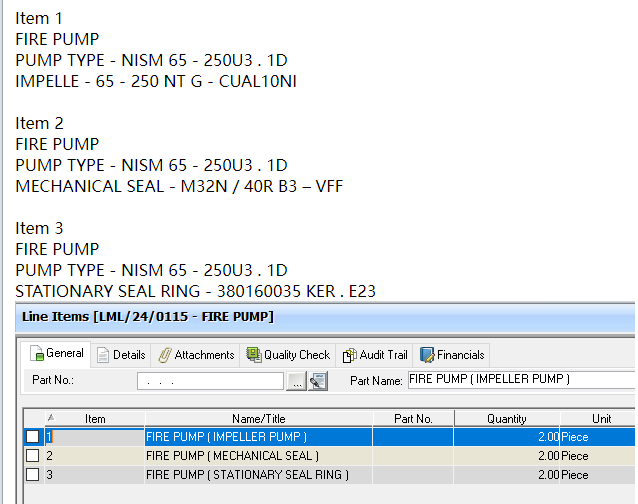Click quantity 2.00 in the MECHANICAL SEAL row
This screenshot has height=504, width=638.
(x=548, y=456)
